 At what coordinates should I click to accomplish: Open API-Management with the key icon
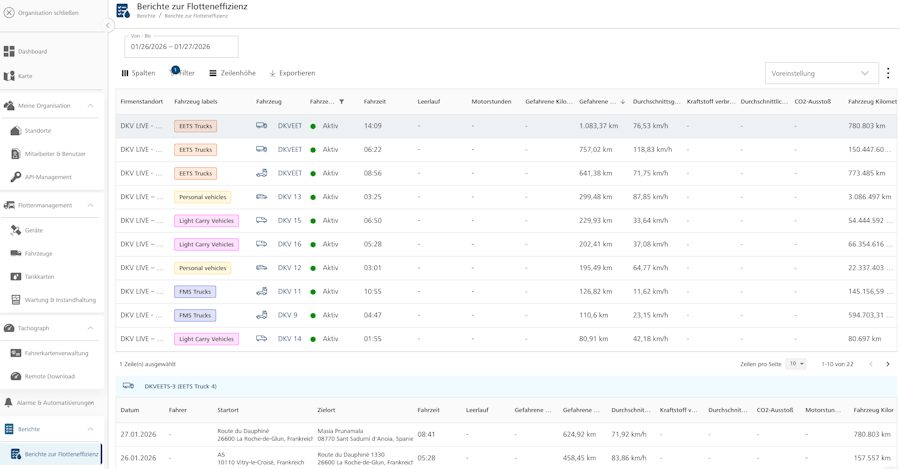[47, 177]
